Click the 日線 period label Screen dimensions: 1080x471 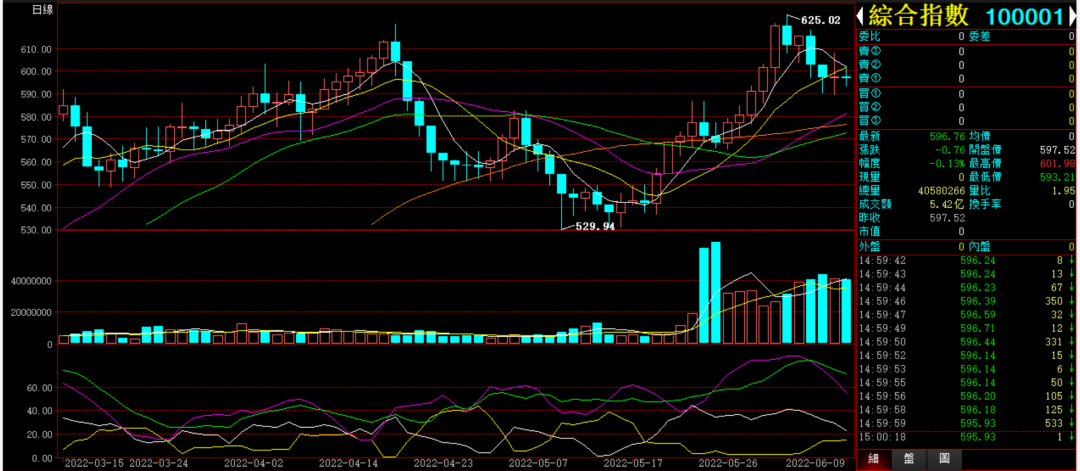[43, 11]
